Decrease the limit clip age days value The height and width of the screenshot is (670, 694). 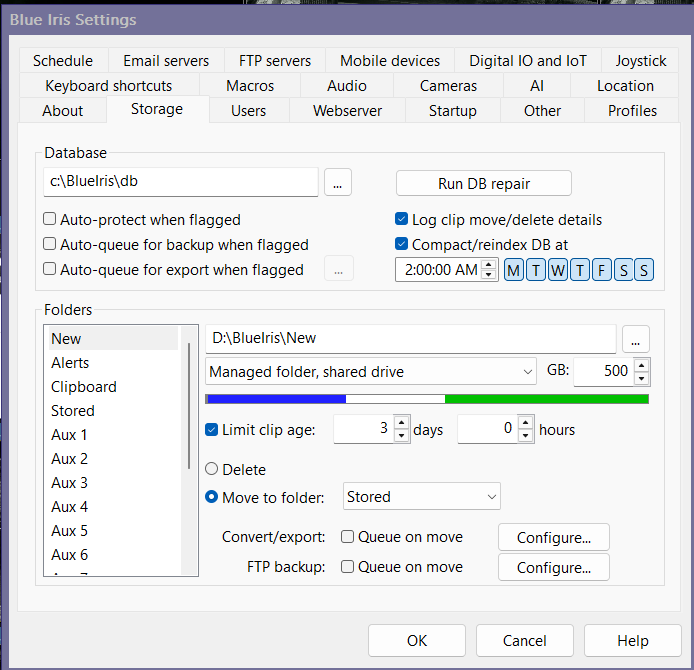(x=401, y=436)
